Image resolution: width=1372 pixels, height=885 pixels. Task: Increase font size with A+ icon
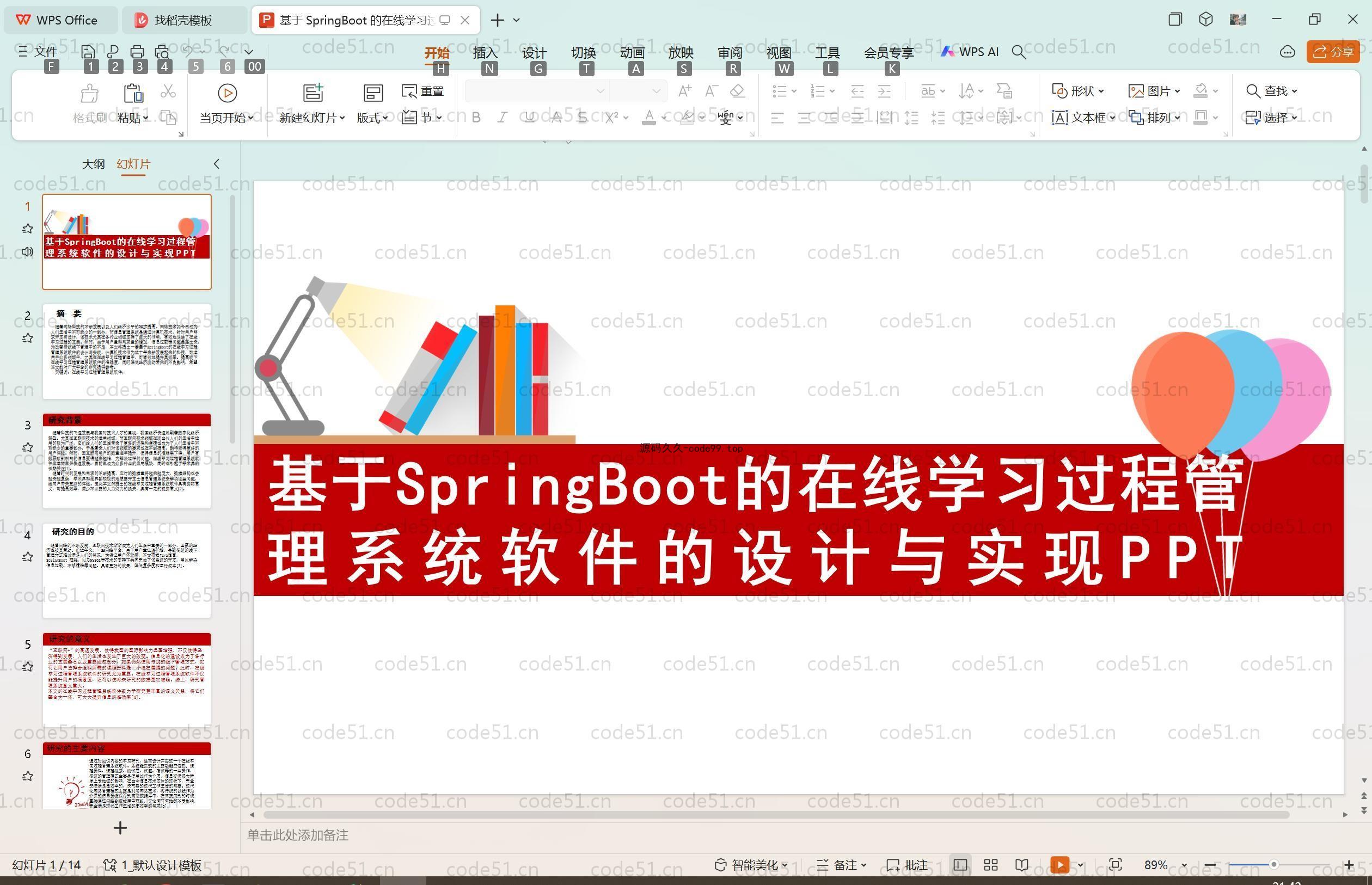pyautogui.click(x=684, y=91)
